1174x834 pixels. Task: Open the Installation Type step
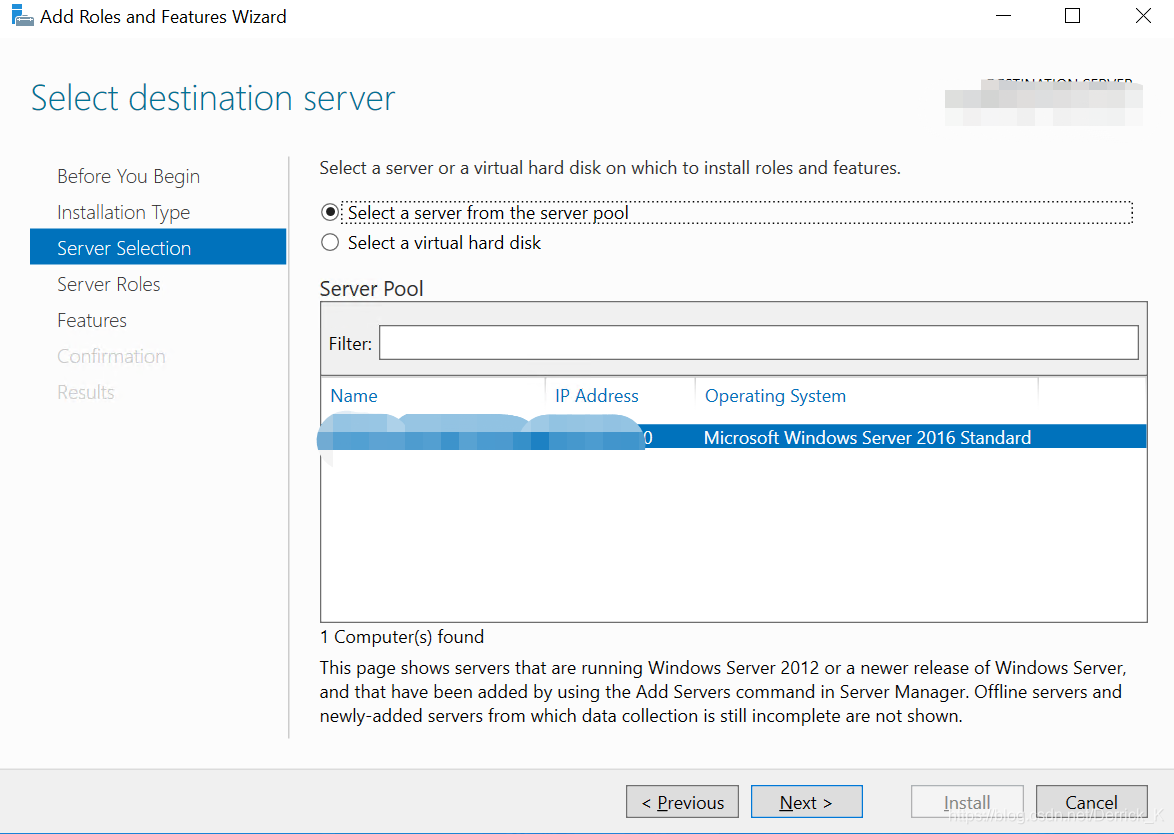(124, 213)
